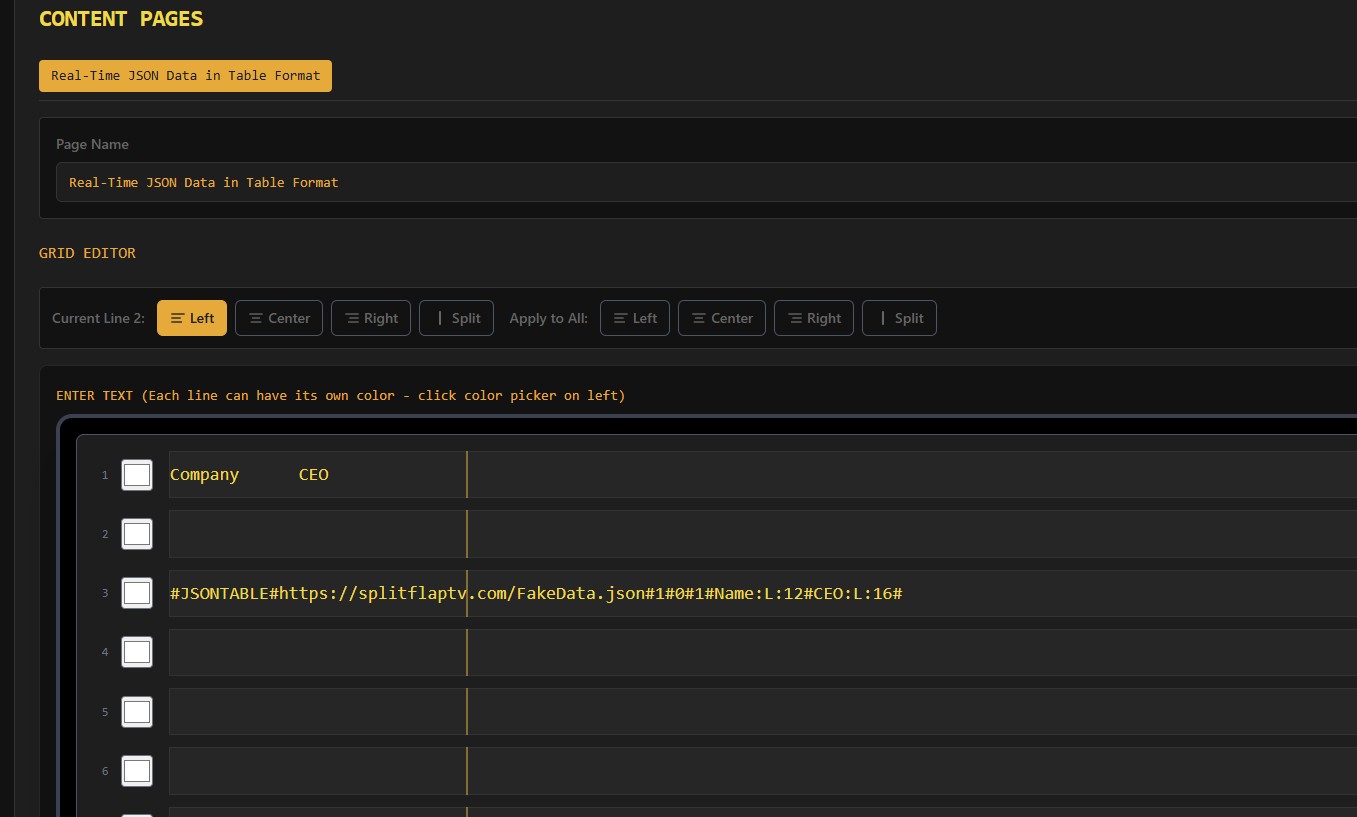The image size is (1357, 817).
Task: Apply Left alignment to all lines
Action: pos(634,318)
